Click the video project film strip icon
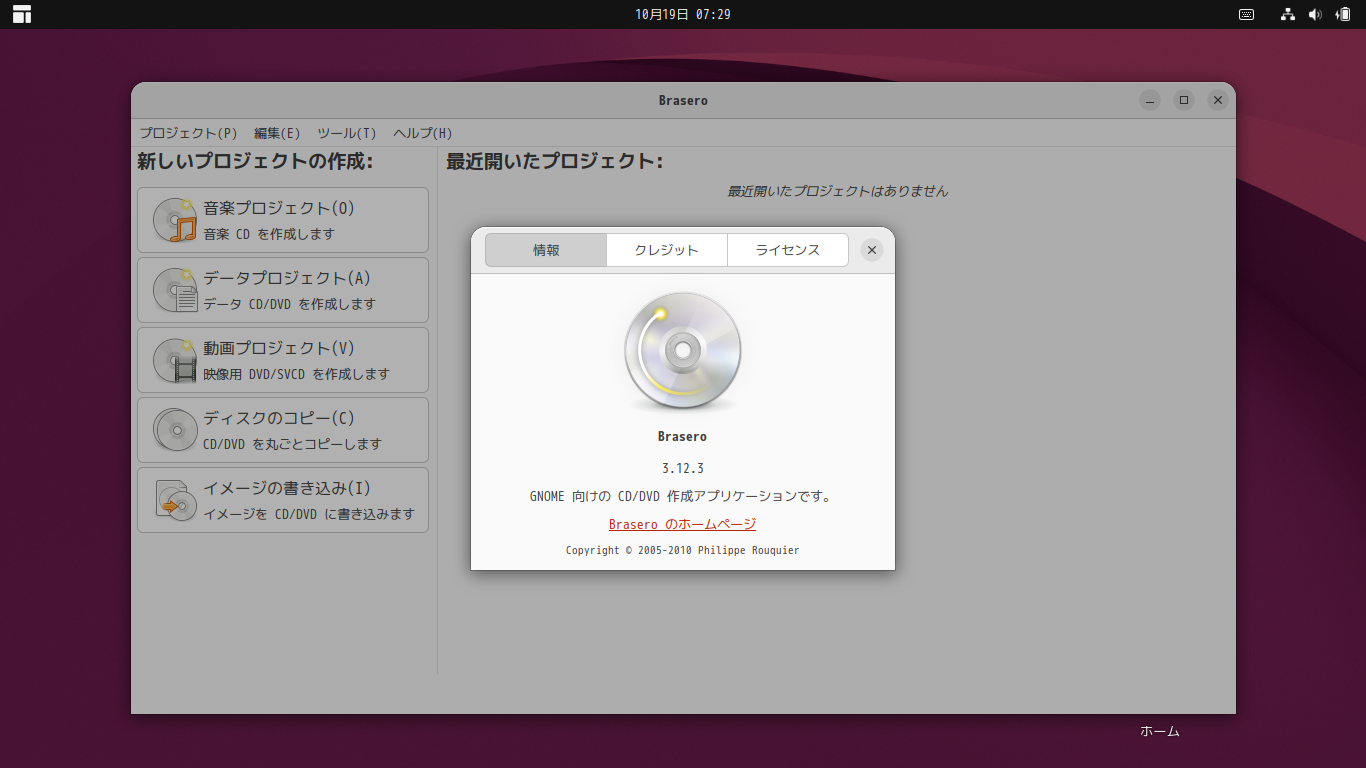The height and width of the screenshot is (768, 1366). click(175, 360)
